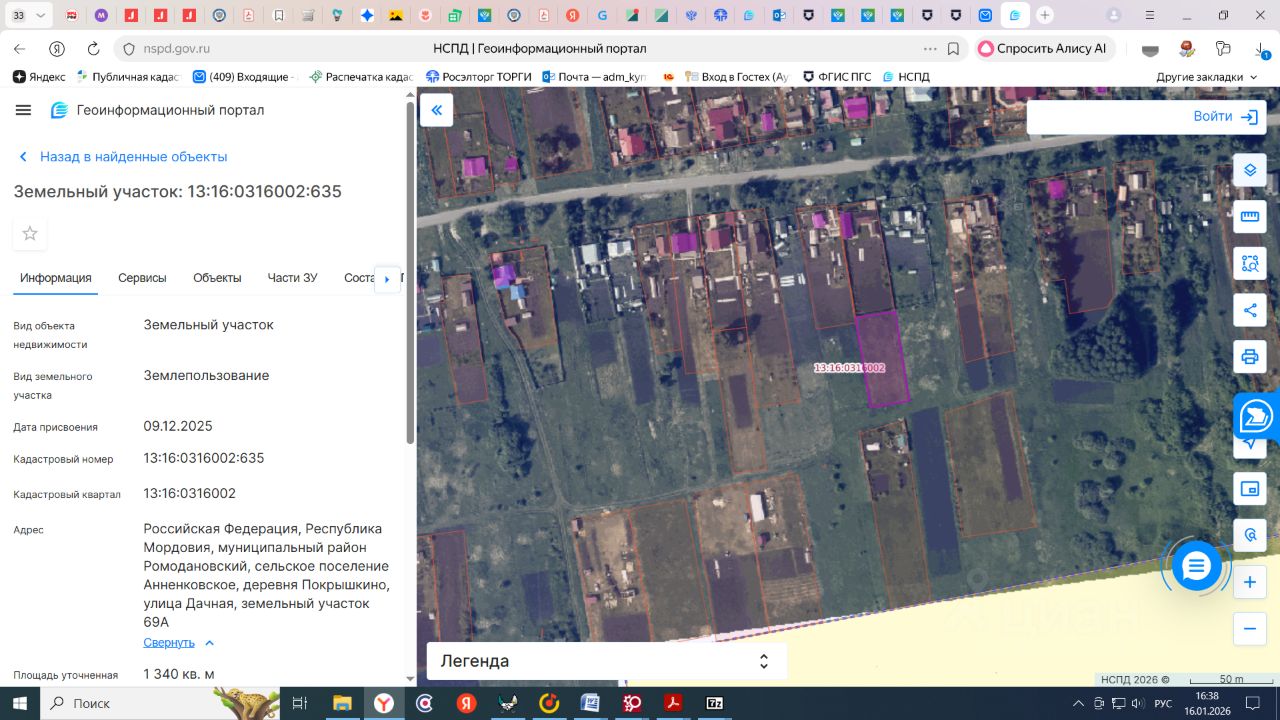Activate the area search selection tool
Viewport: 1280px width, 720px height.
1249,264
